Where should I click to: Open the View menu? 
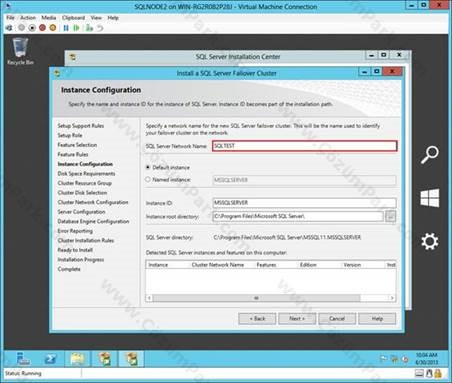coord(96,18)
